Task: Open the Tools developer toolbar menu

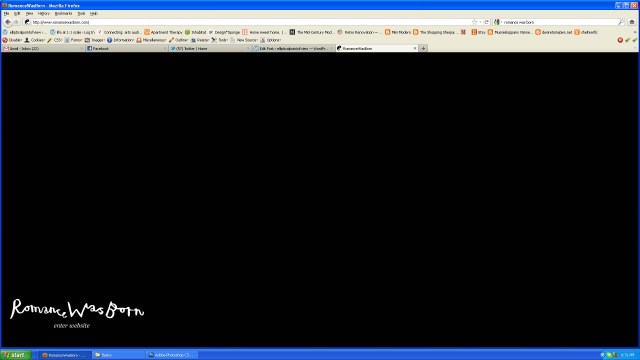Action: pyautogui.click(x=220, y=40)
